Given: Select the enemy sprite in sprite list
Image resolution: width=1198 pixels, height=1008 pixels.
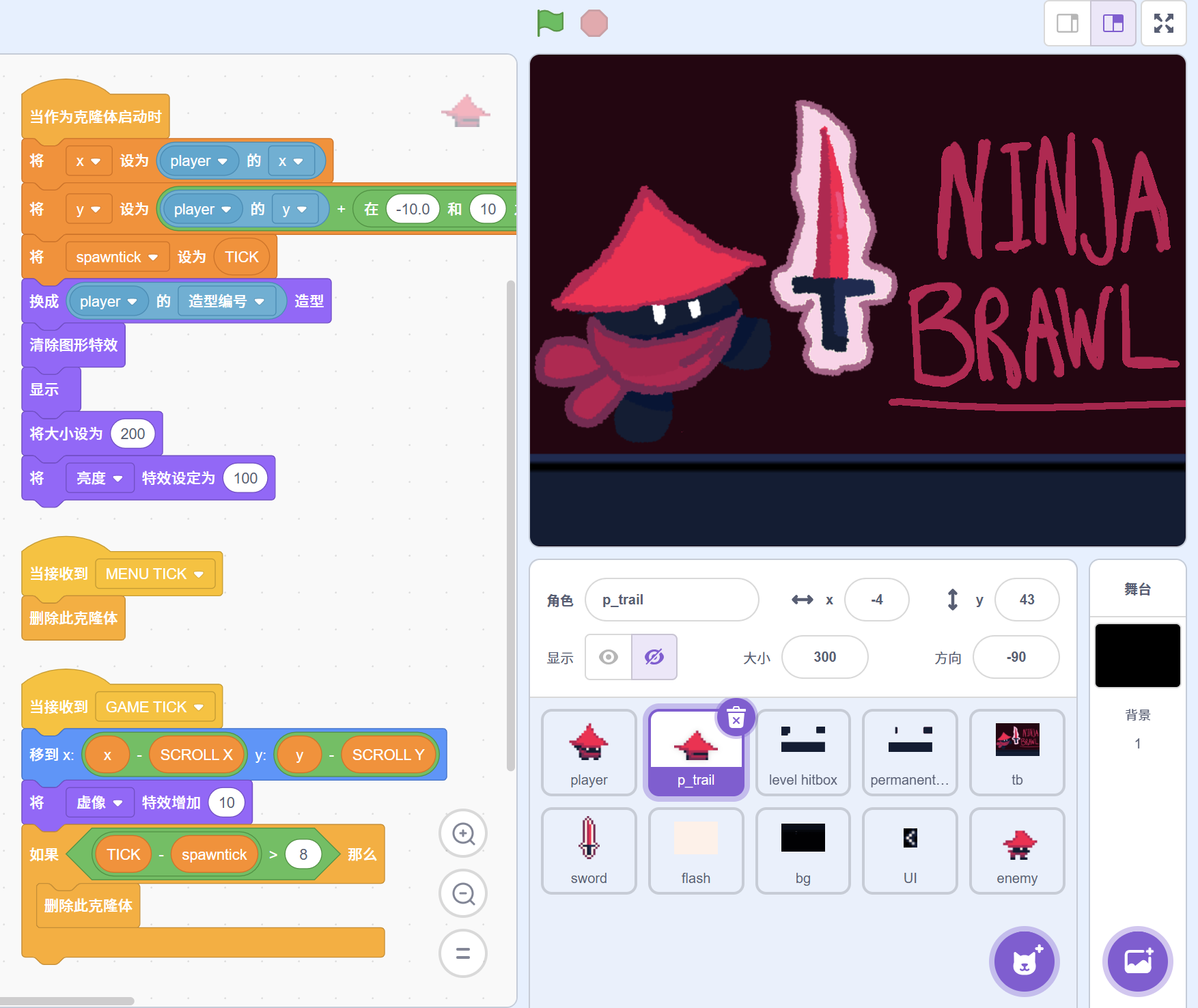Looking at the screenshot, I should [x=1016, y=850].
